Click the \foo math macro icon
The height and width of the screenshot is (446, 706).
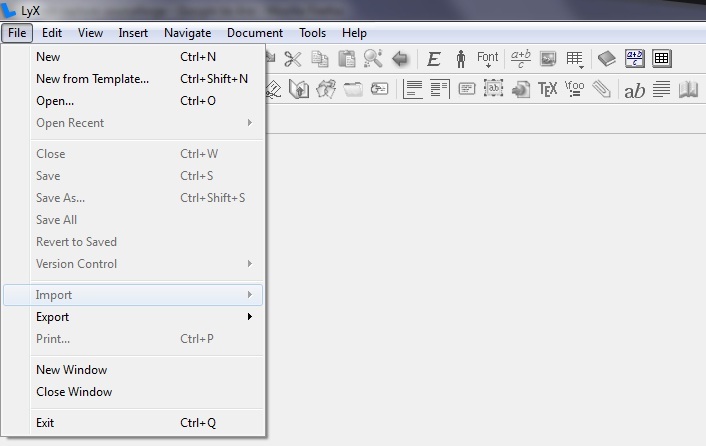[x=575, y=89]
